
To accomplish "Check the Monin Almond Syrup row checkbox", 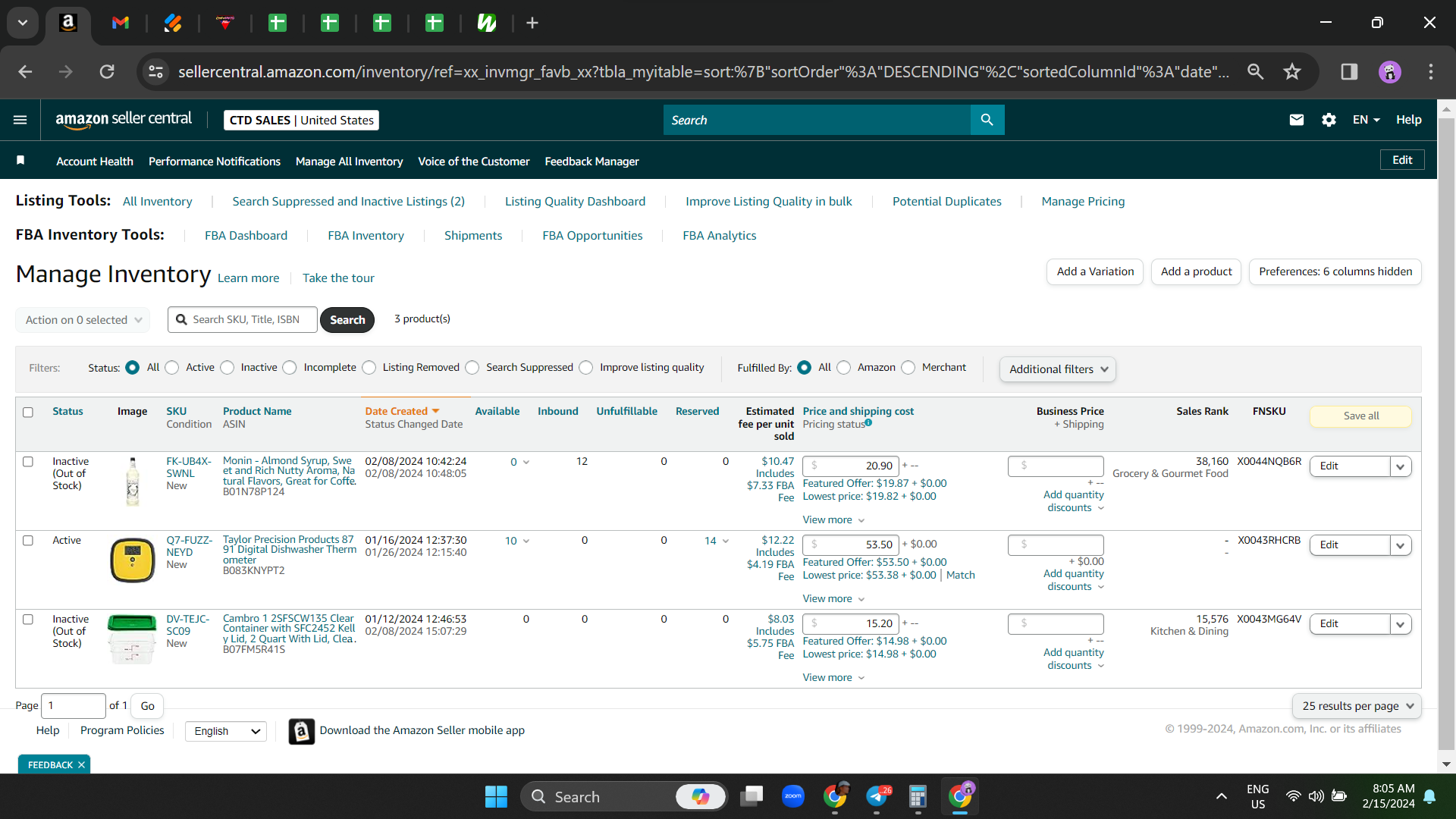I will click(28, 462).
